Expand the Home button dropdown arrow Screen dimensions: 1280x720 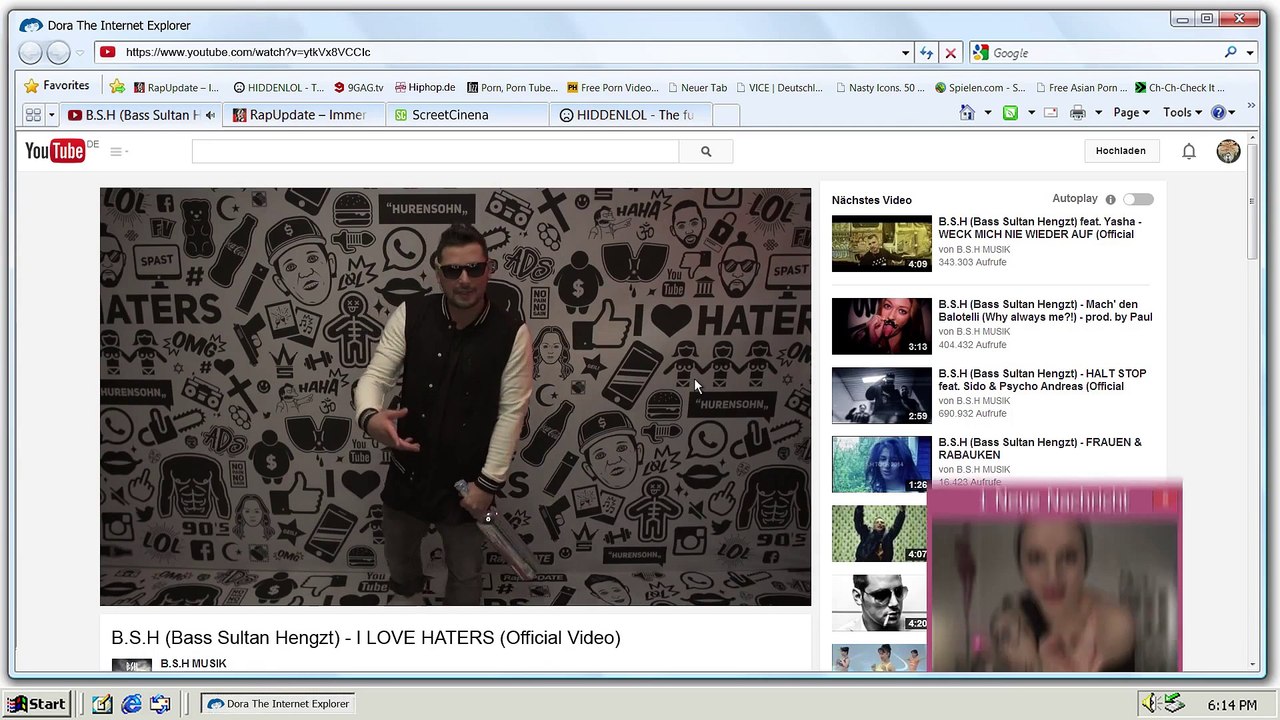[987, 113]
